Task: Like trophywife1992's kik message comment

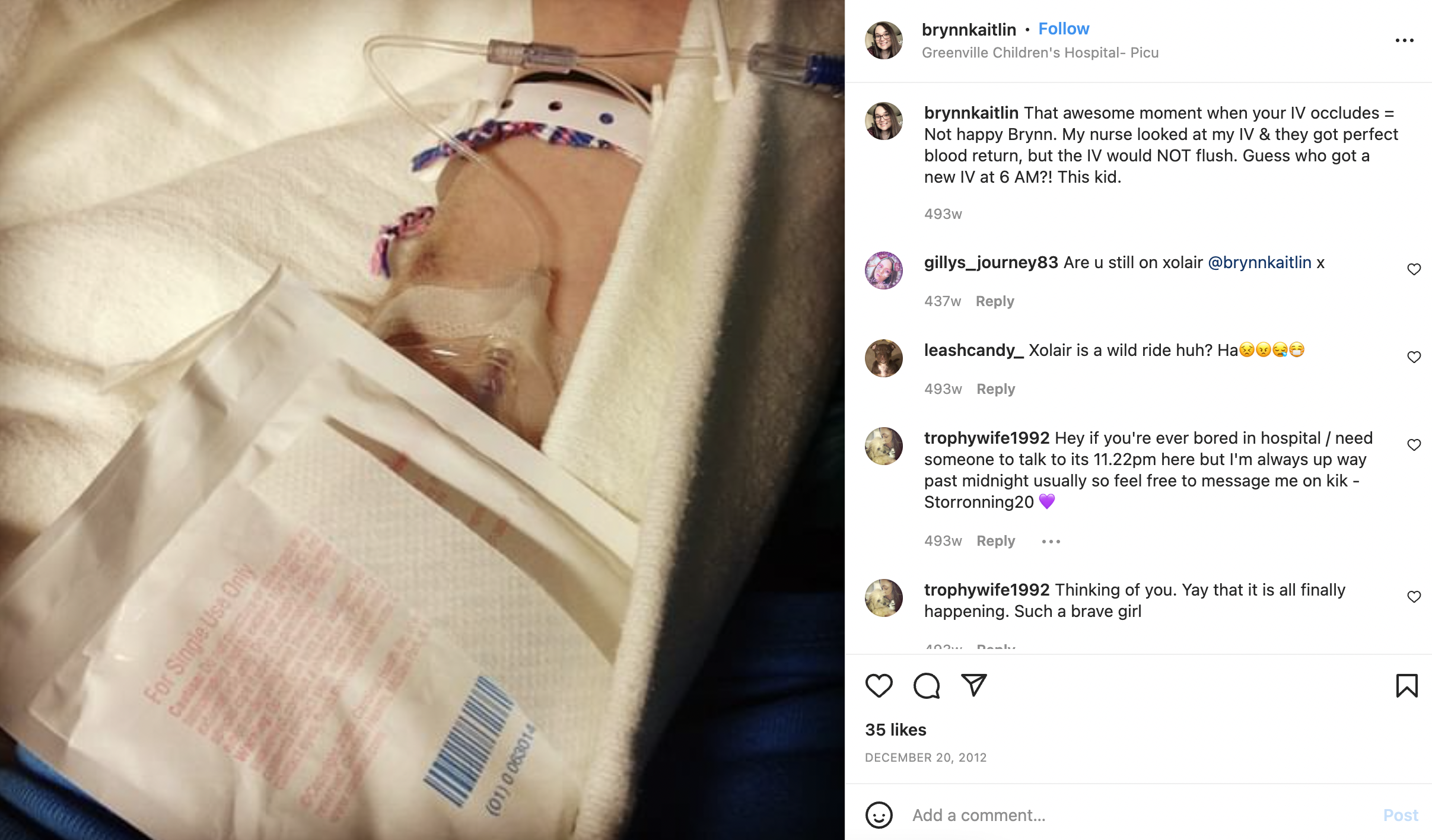Action: click(x=1414, y=445)
